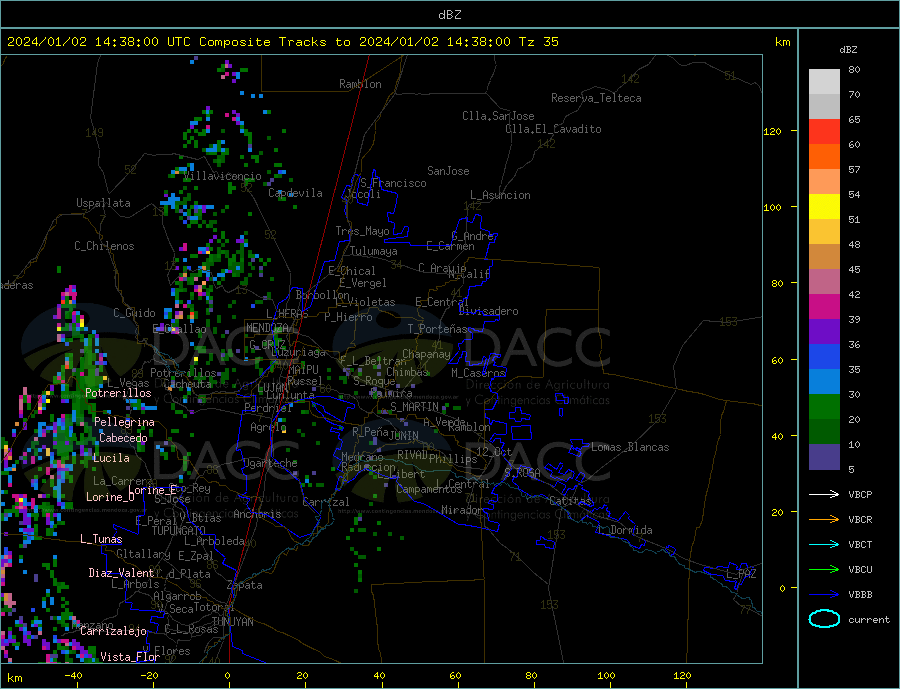The width and height of the screenshot is (900, 689).
Task: Click the Uspallata map label
Action: 103,203
